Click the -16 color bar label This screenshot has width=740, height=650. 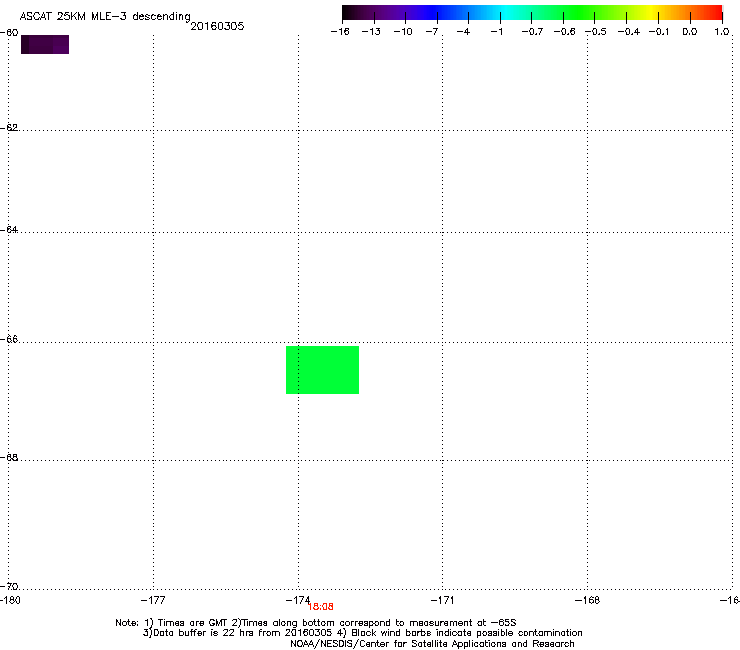pos(340,32)
